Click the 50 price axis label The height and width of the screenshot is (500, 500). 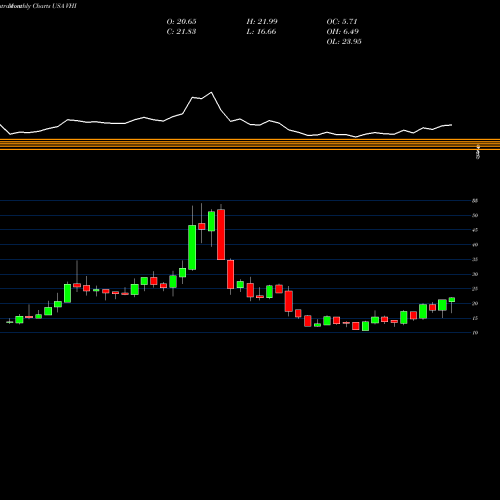pos(475,215)
